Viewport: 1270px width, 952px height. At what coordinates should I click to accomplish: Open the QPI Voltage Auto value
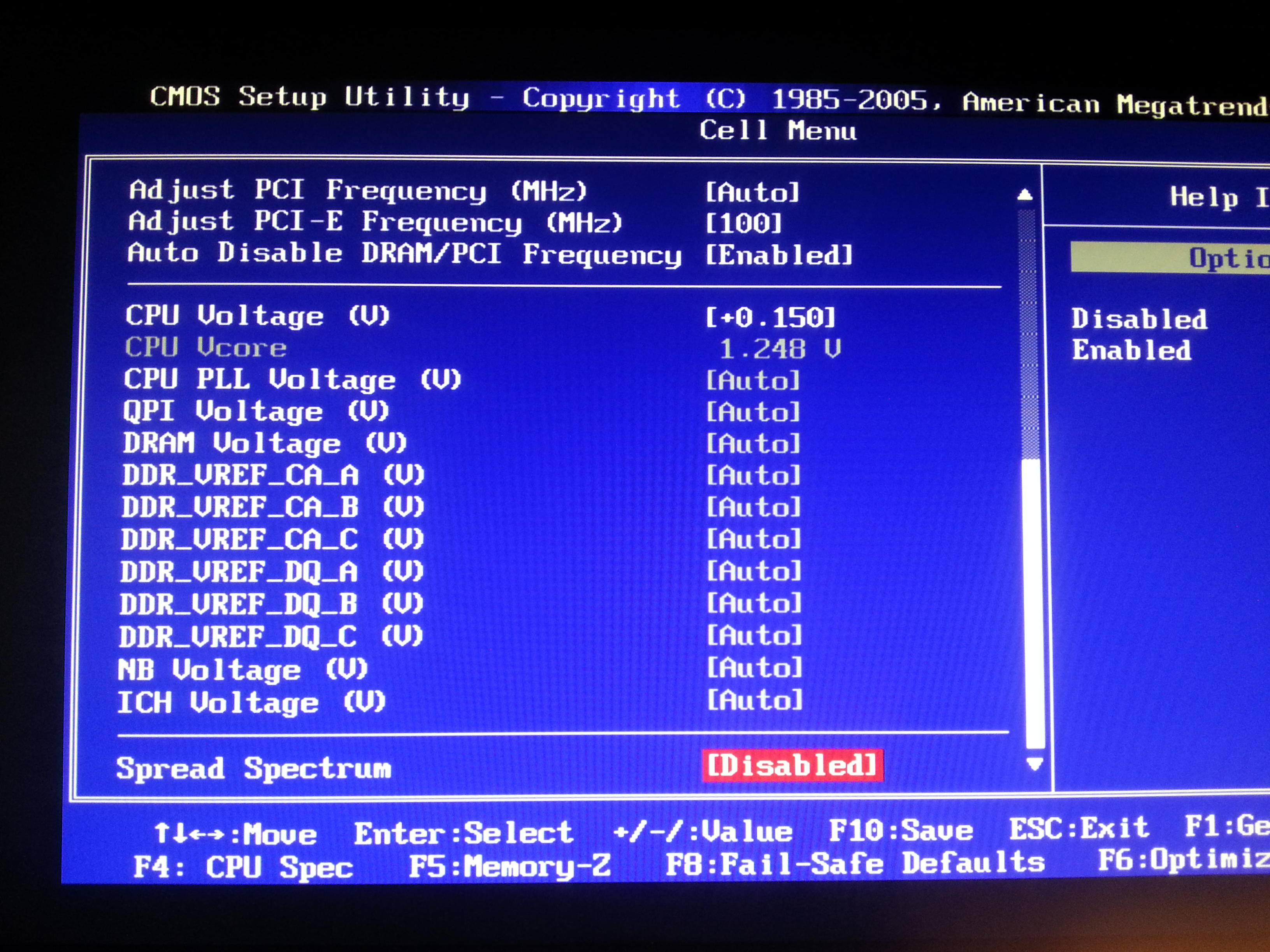[x=753, y=412]
